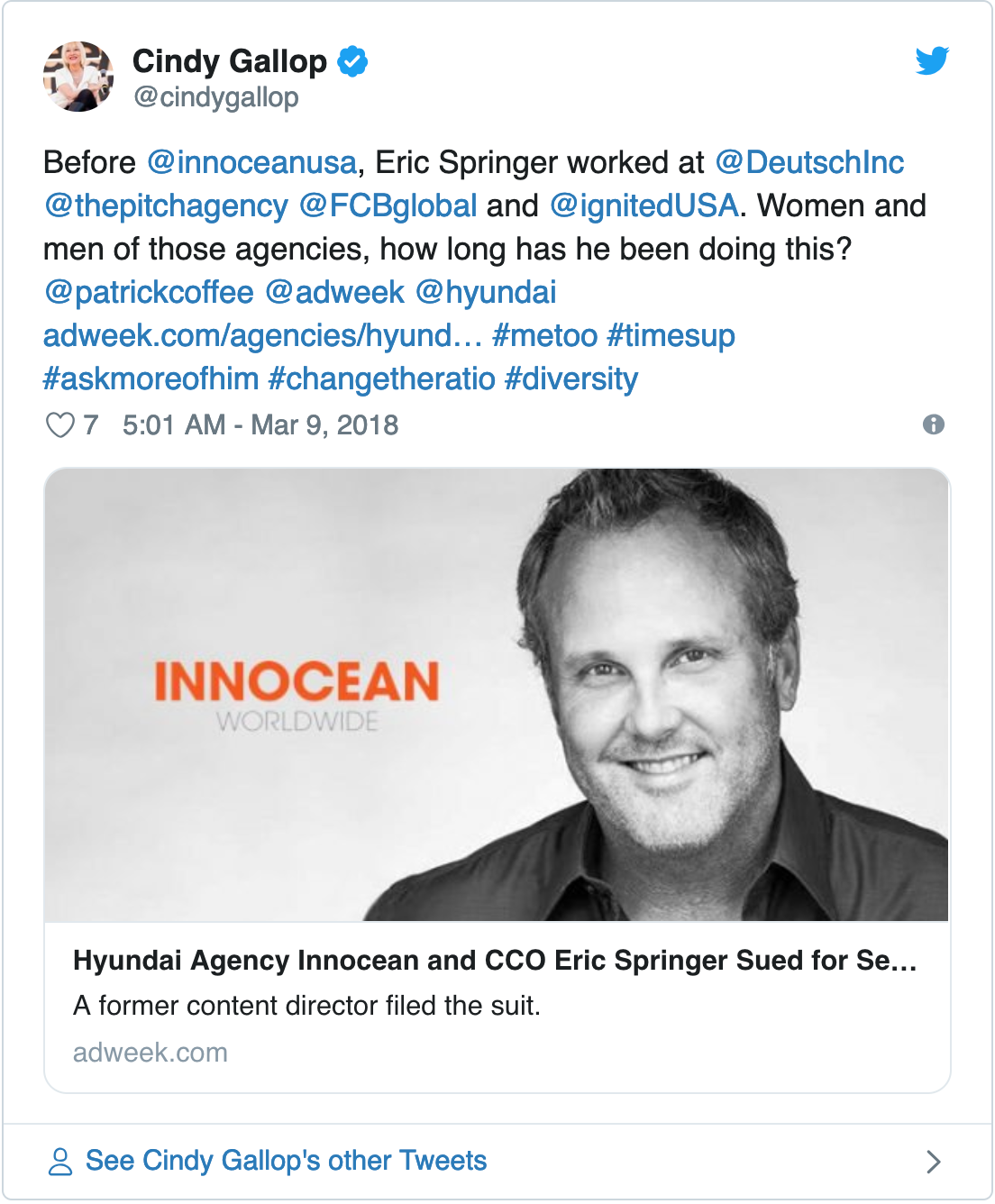The width and height of the screenshot is (995, 1204).
Task: Select the #metoo hashtag
Action: [x=545, y=335]
